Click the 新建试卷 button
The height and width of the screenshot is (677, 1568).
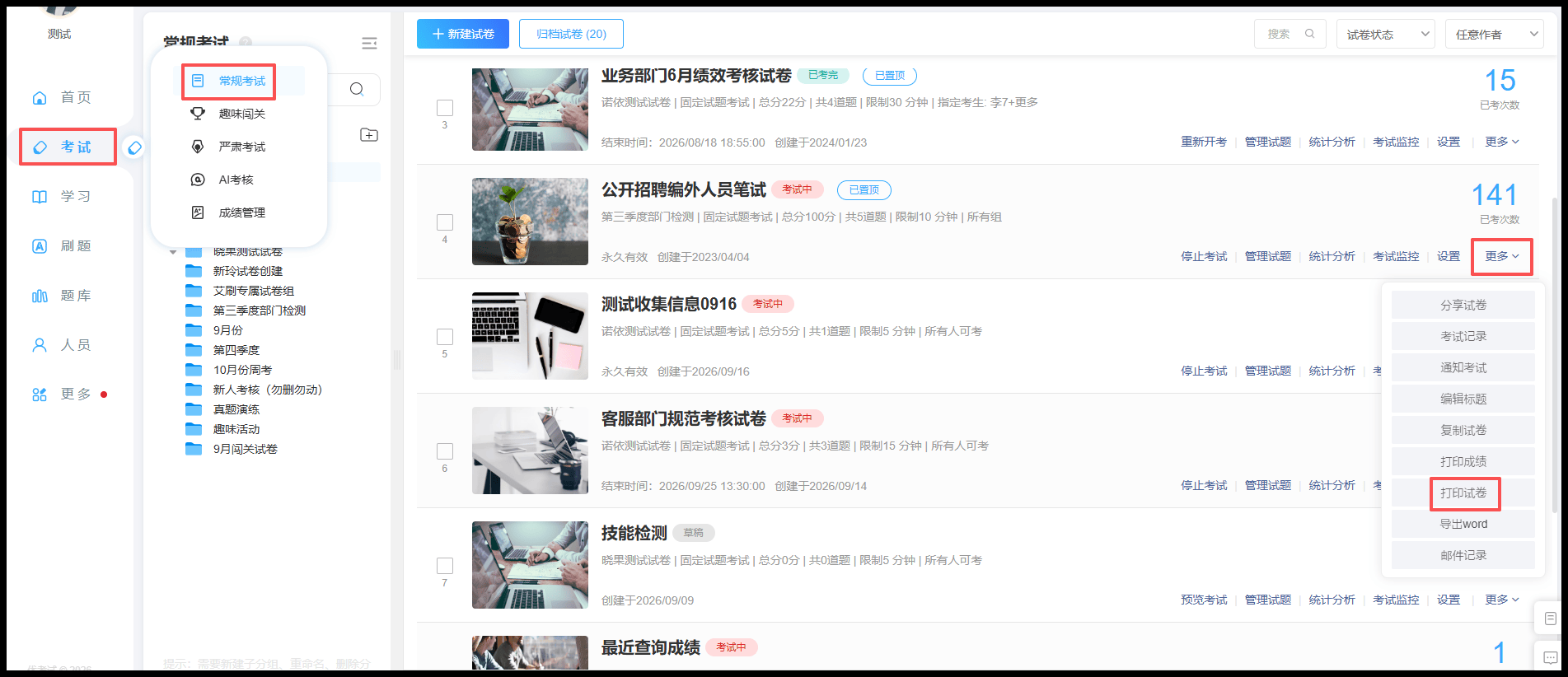[463, 34]
